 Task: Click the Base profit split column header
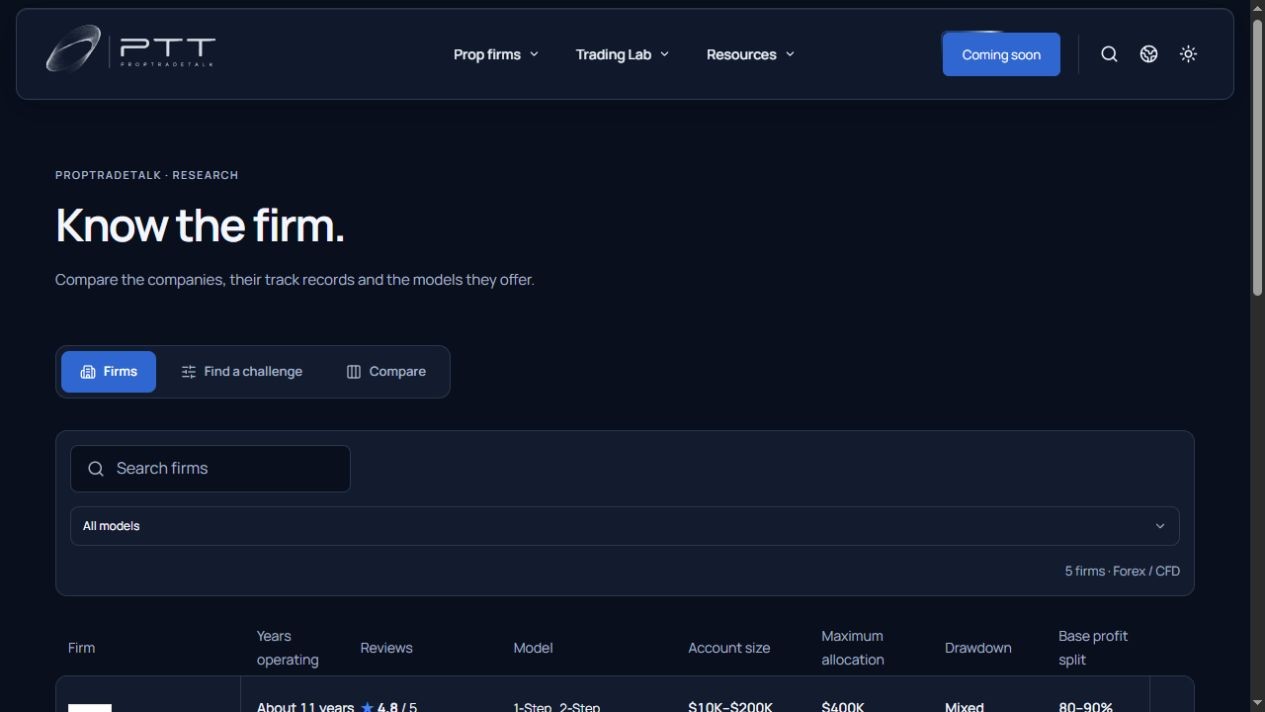coord(1093,648)
